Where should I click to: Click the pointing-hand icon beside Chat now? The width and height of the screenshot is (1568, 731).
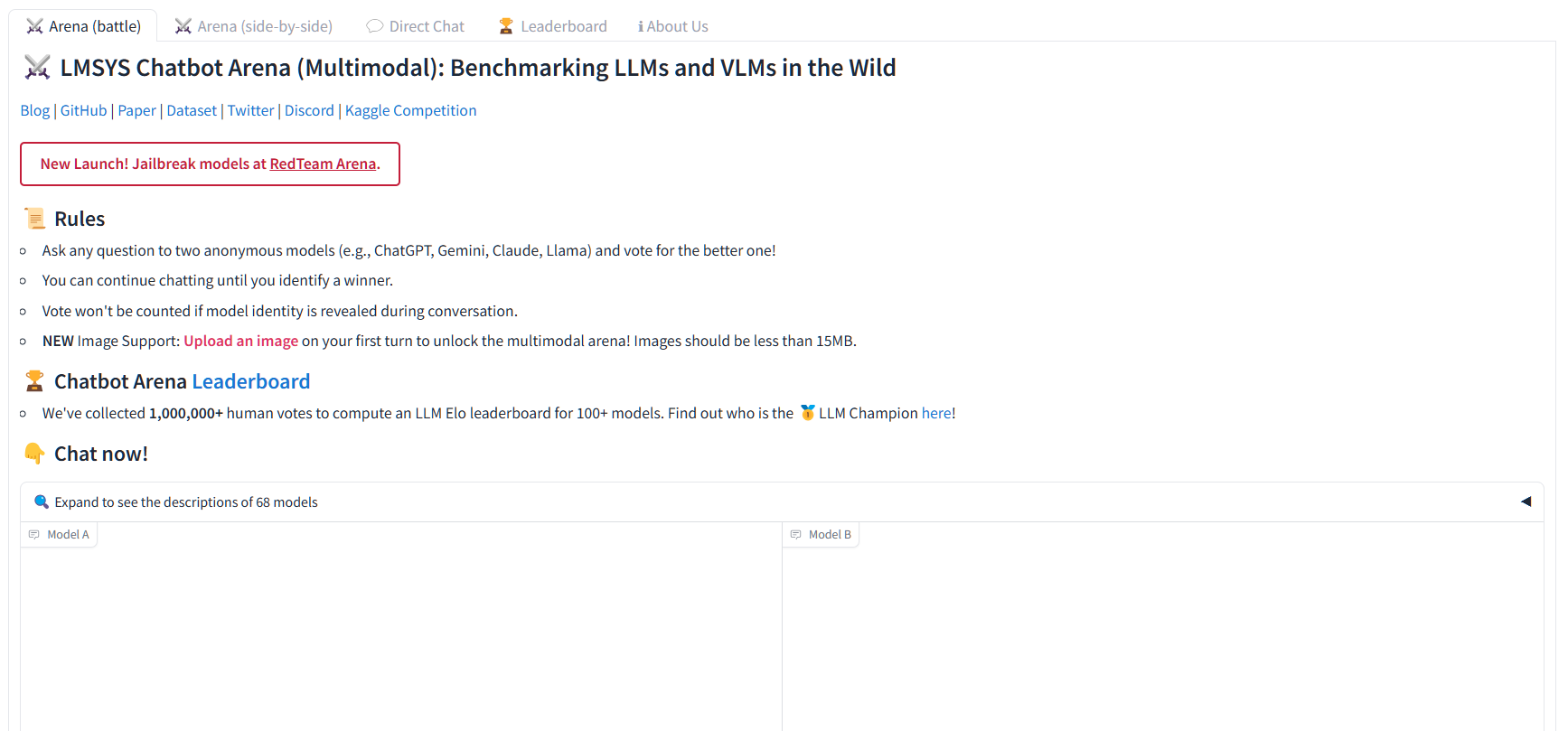point(34,453)
